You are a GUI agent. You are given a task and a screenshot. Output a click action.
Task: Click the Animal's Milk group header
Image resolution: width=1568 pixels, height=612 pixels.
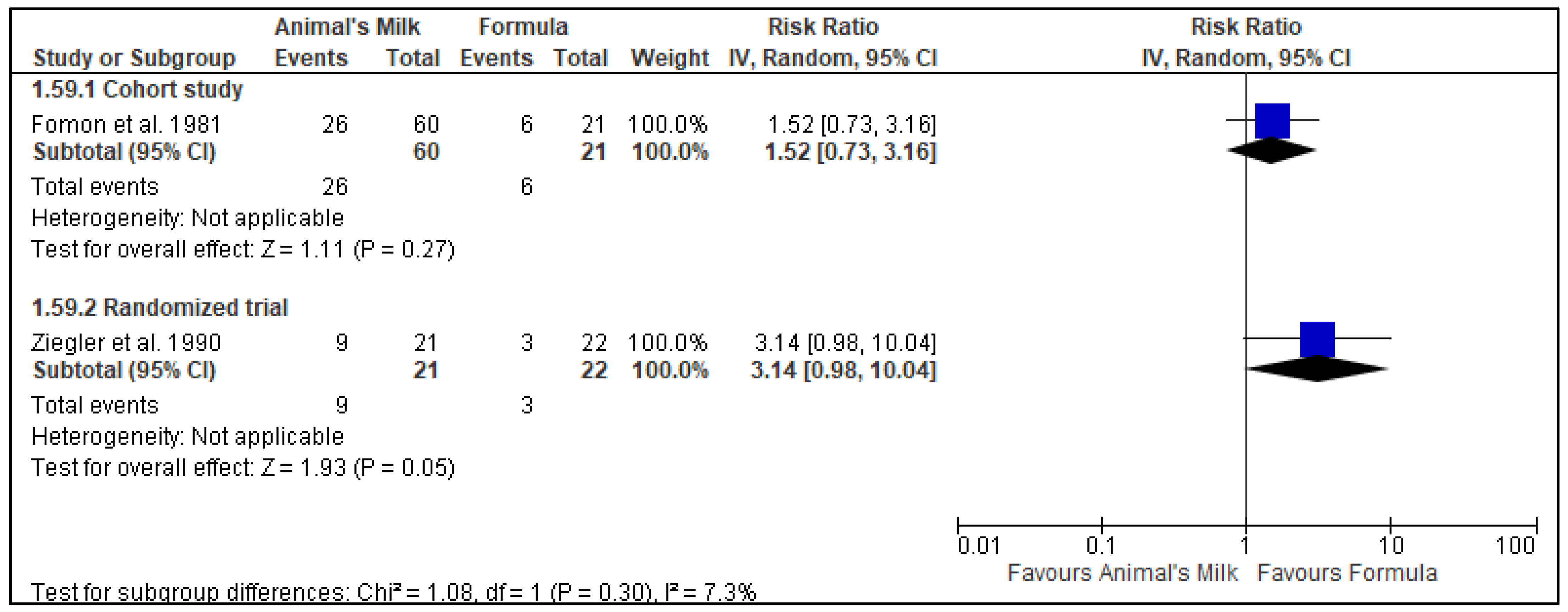tap(347, 27)
